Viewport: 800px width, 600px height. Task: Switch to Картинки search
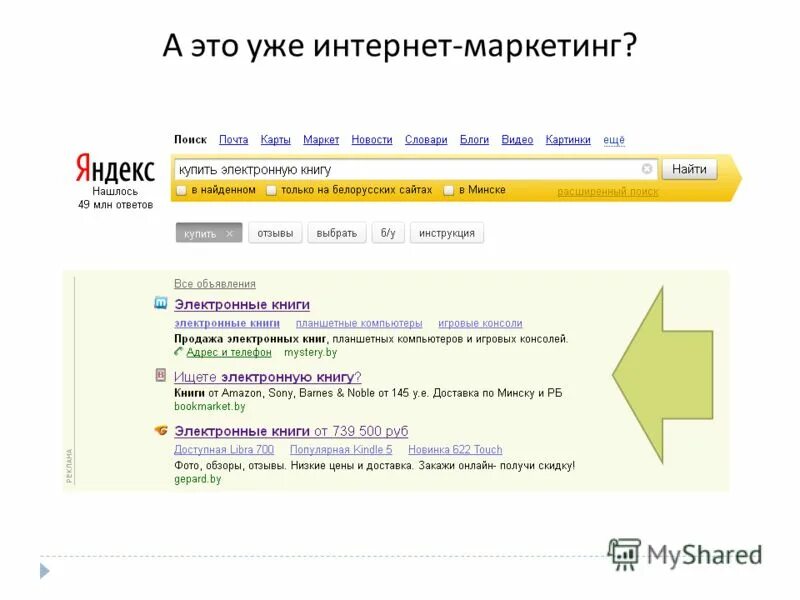[x=568, y=139]
